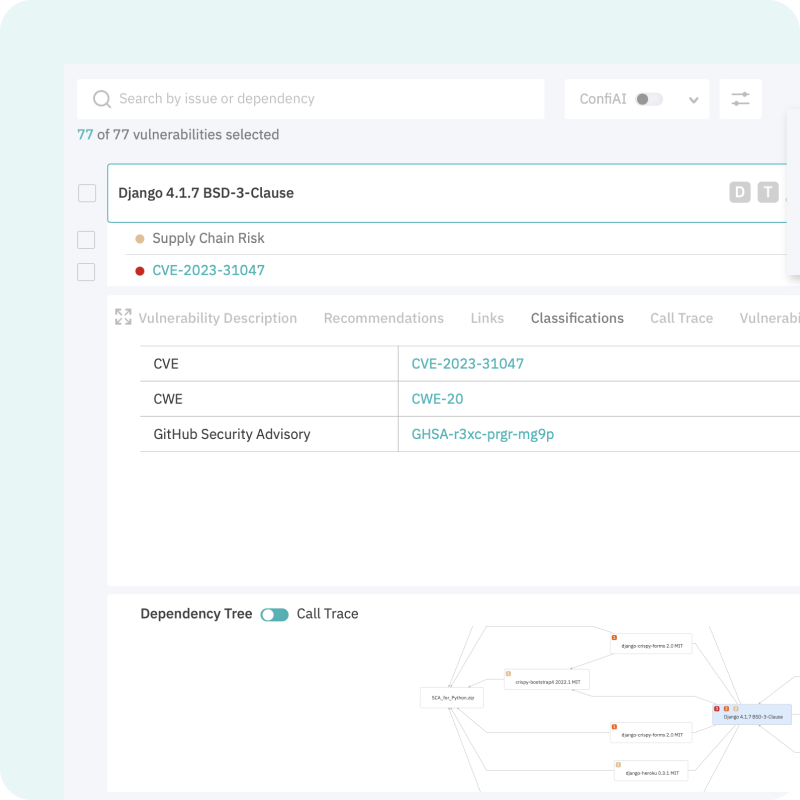Select the SCA_for_Python.zip tree node
Screen dimensions: 800x800
coord(452,698)
